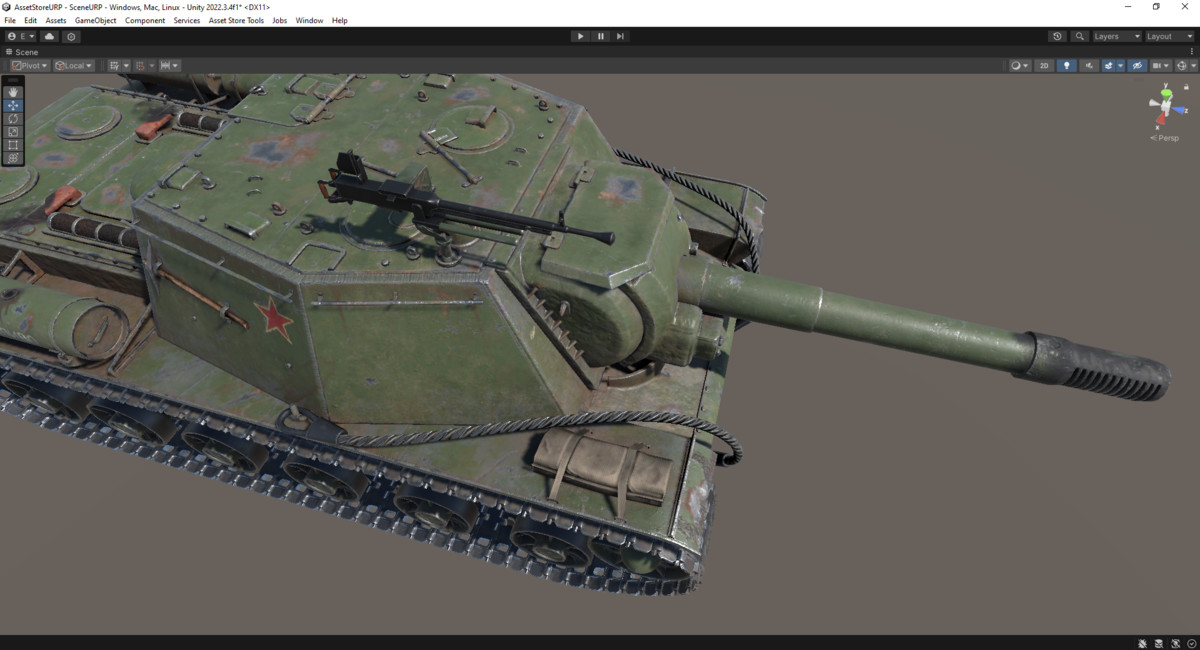This screenshot has width=1200, height=650.
Task: Open Pivot/Center handle position dropdown
Action: [x=30, y=66]
